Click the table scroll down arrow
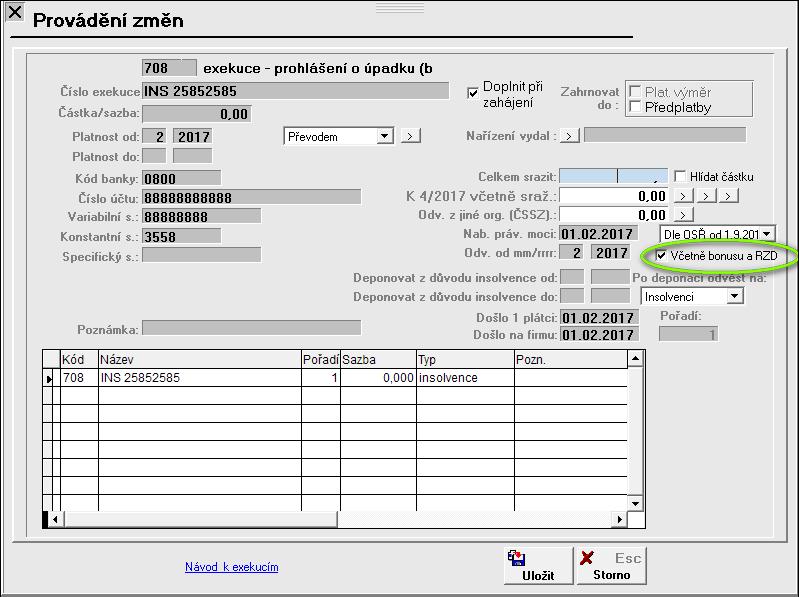The image size is (799, 597). (x=635, y=503)
